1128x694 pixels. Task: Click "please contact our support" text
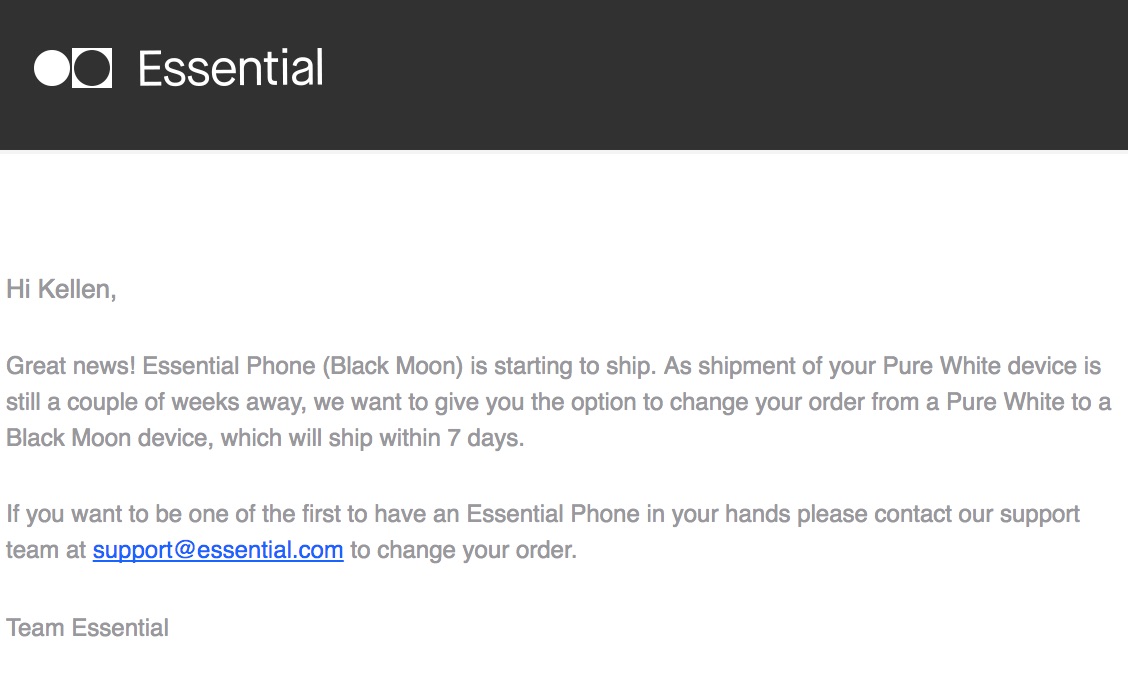click(x=961, y=515)
